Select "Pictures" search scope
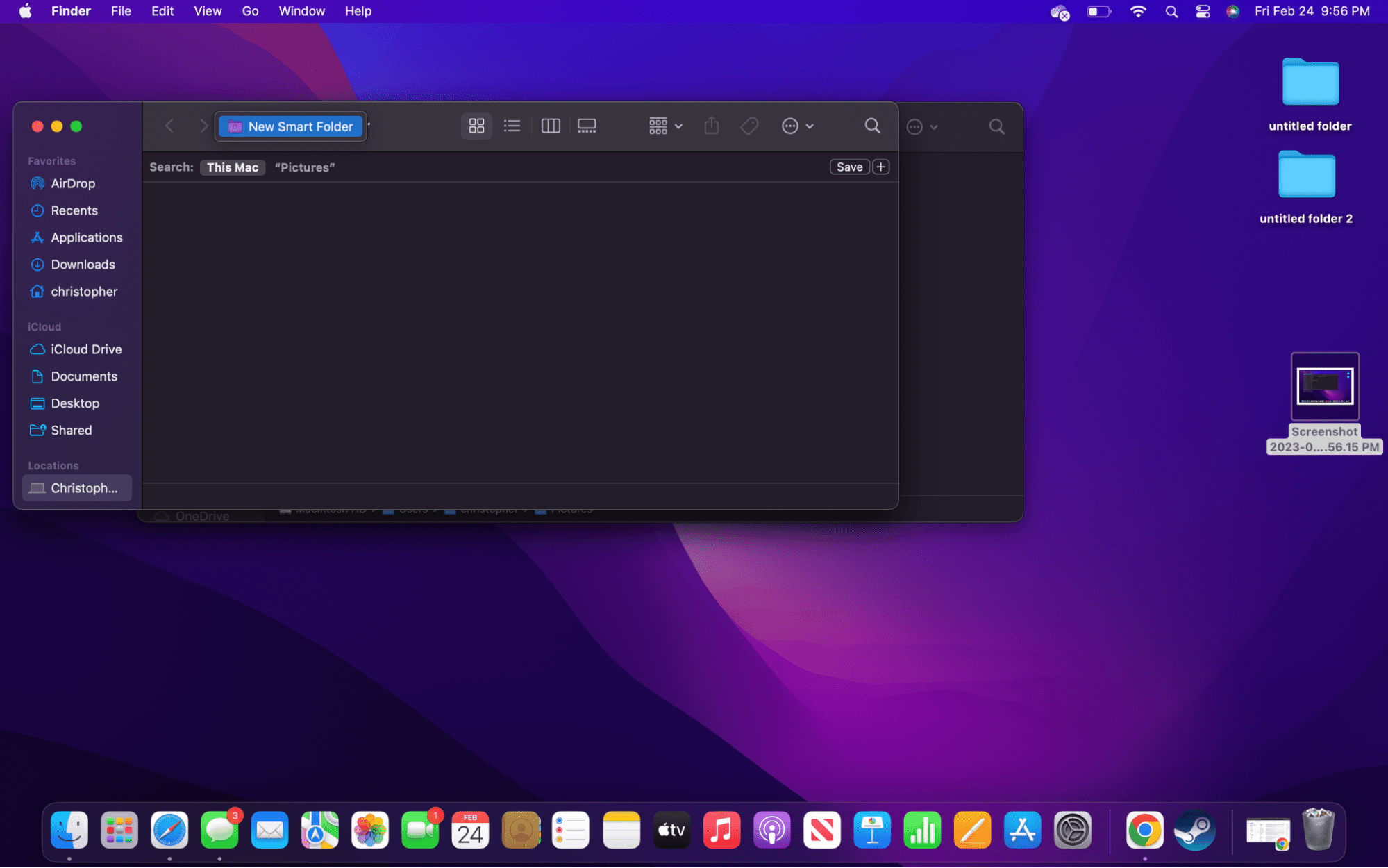Image resolution: width=1388 pixels, height=868 pixels. tap(305, 167)
